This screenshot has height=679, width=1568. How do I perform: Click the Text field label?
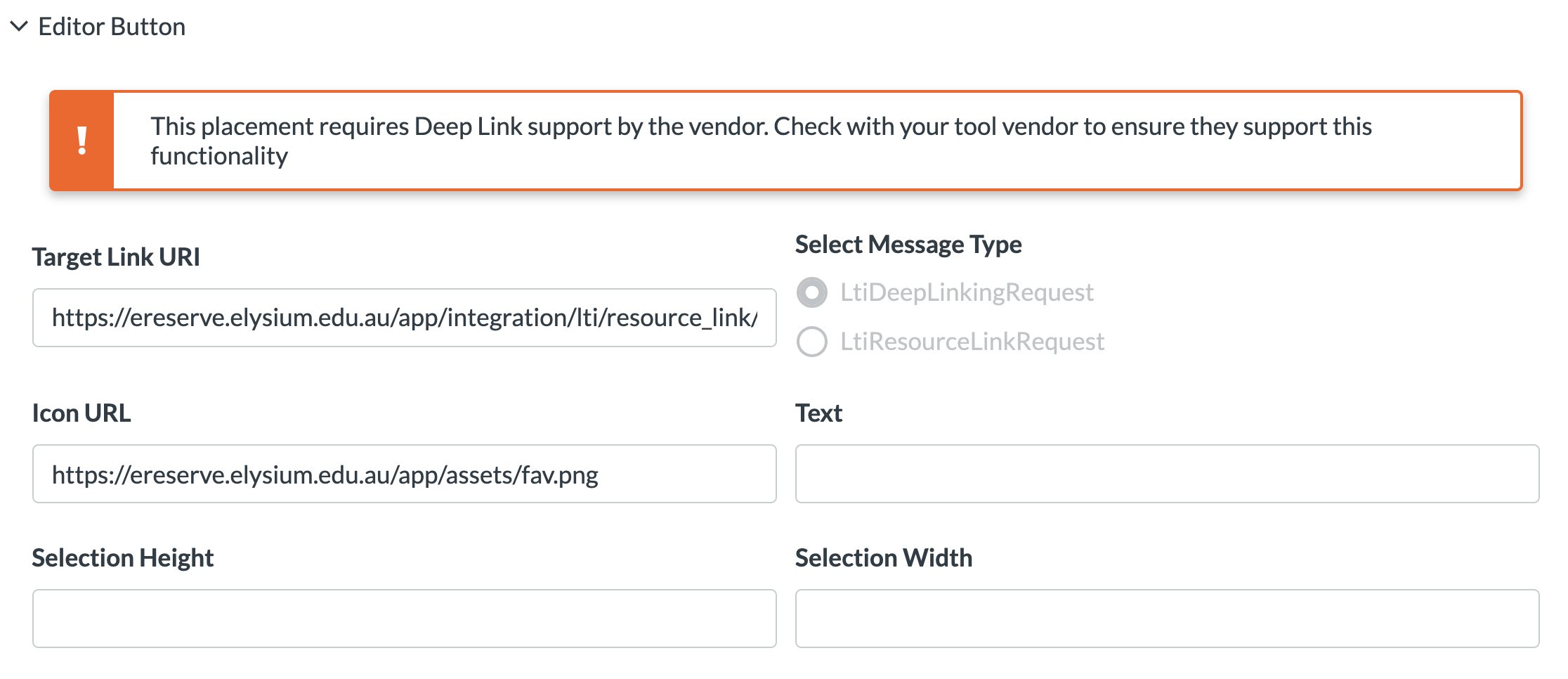click(x=818, y=413)
